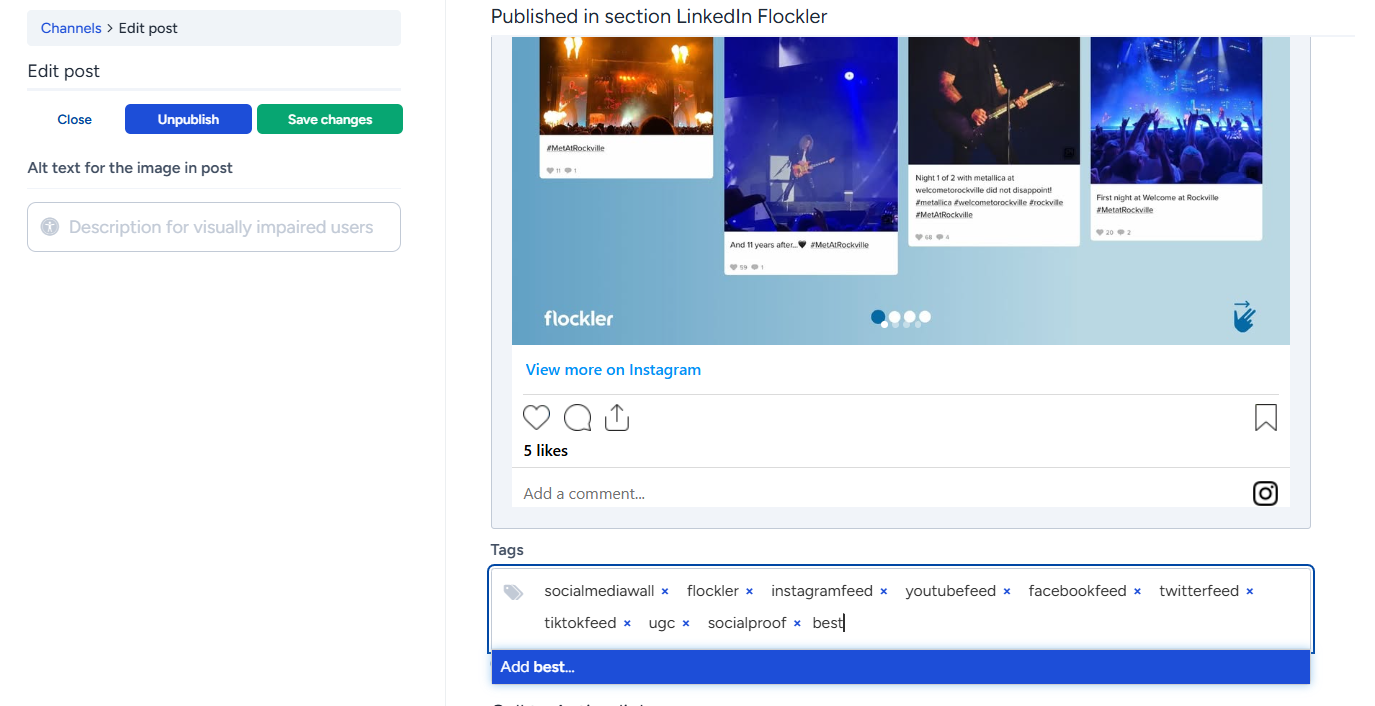Remove the instagramfeed tag

click(x=884, y=592)
